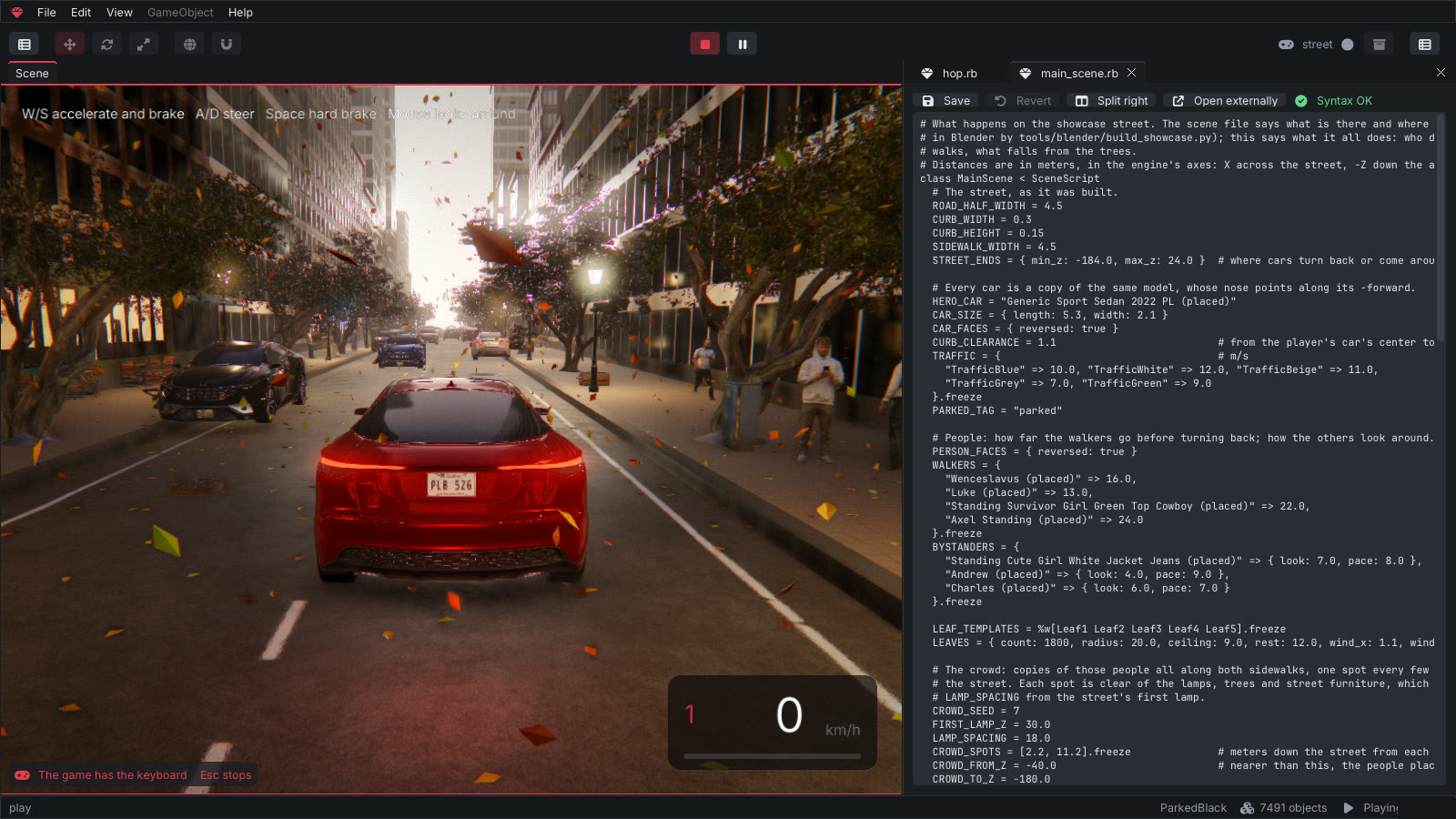Click the 'Esc stops' hint

(x=226, y=775)
